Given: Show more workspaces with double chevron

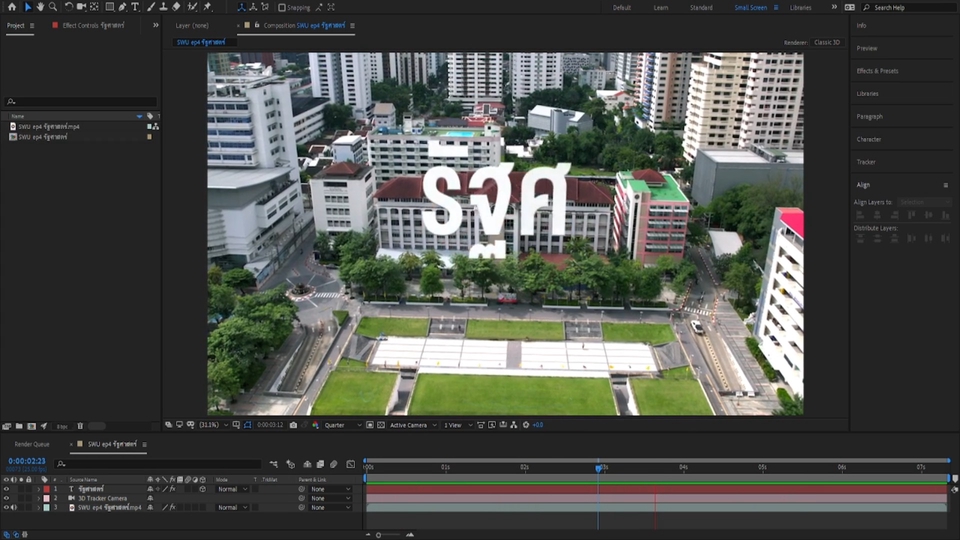Looking at the screenshot, I should tap(834, 7).
